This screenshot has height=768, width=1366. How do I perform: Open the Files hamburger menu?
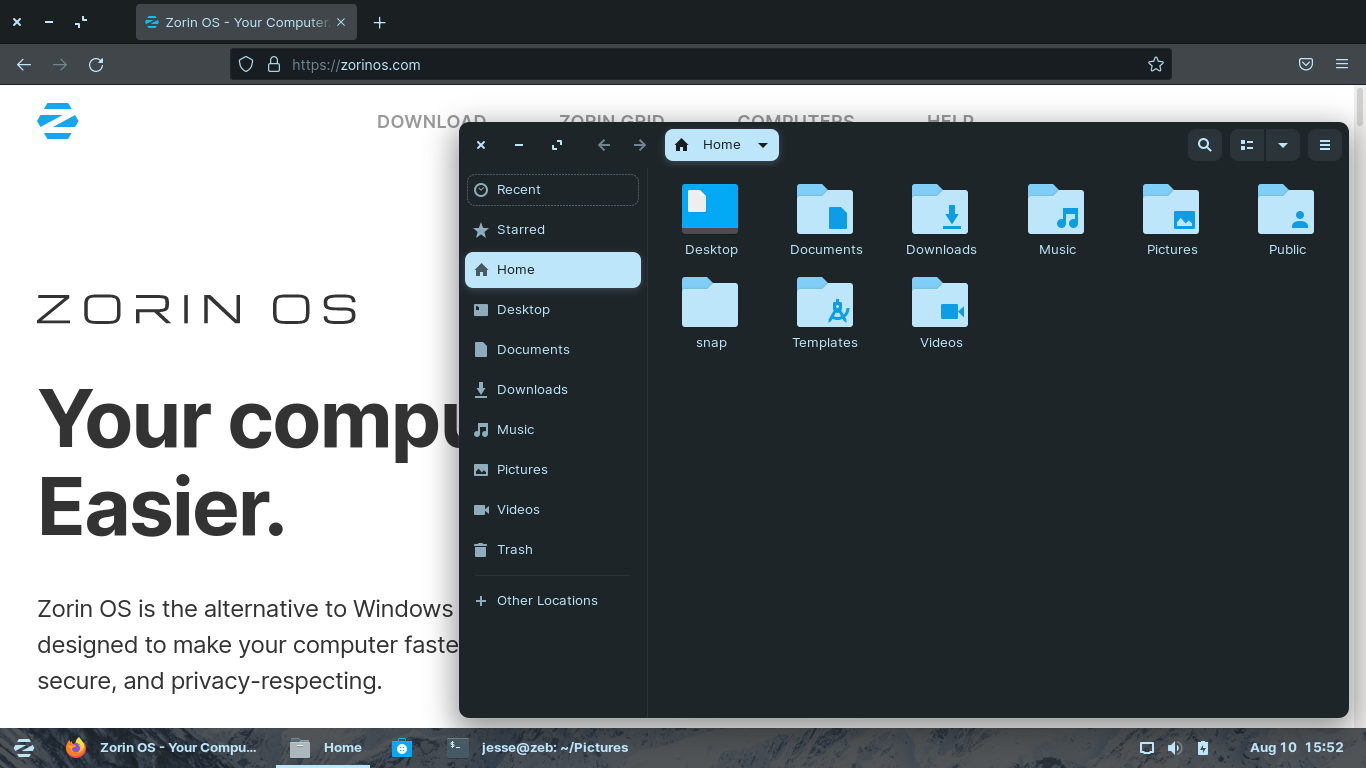(1325, 145)
